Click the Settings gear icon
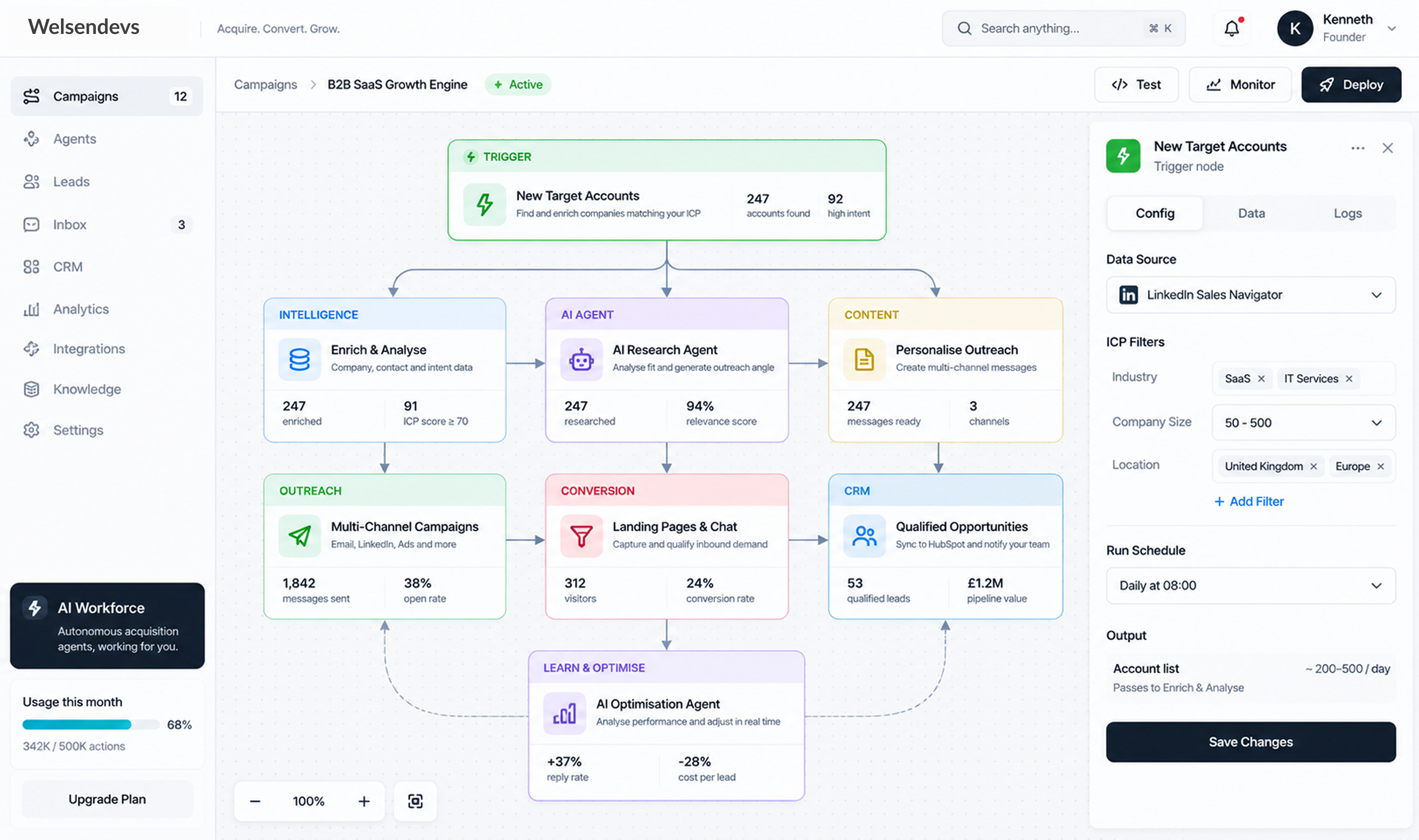The width and height of the screenshot is (1419, 840). click(x=31, y=430)
